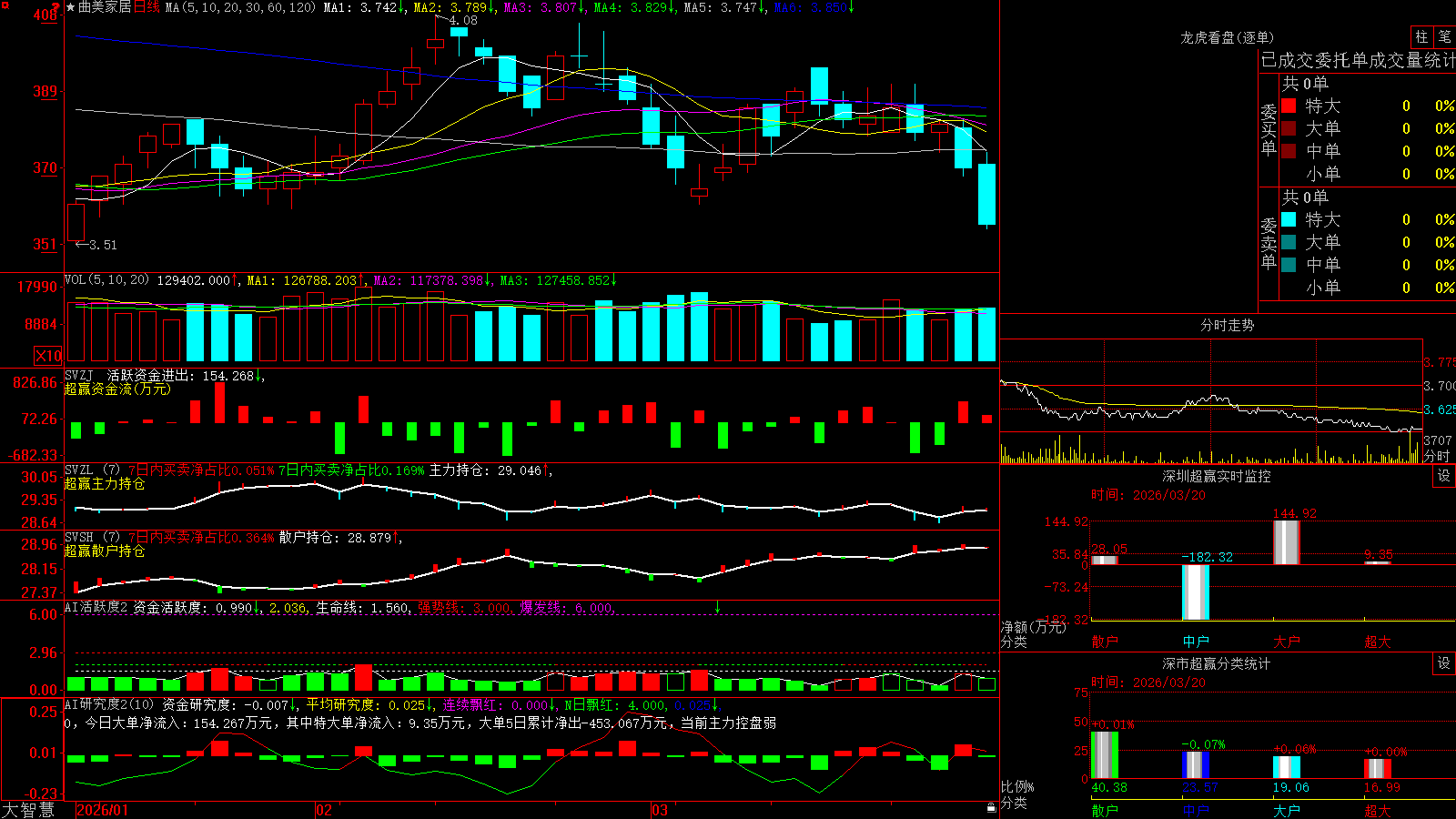Click the 03 month marker on timeline
Image resolution: width=1456 pixels, height=819 pixels.
click(x=660, y=810)
